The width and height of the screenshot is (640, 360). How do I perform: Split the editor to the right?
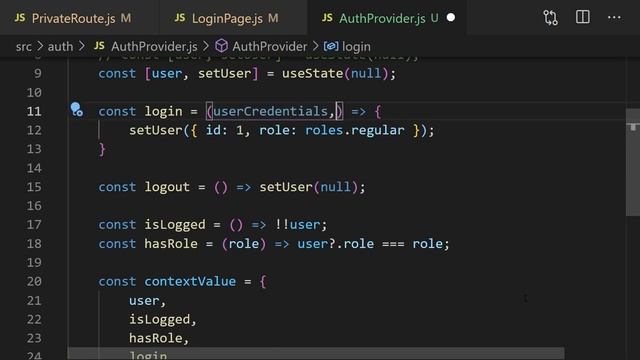click(582, 17)
